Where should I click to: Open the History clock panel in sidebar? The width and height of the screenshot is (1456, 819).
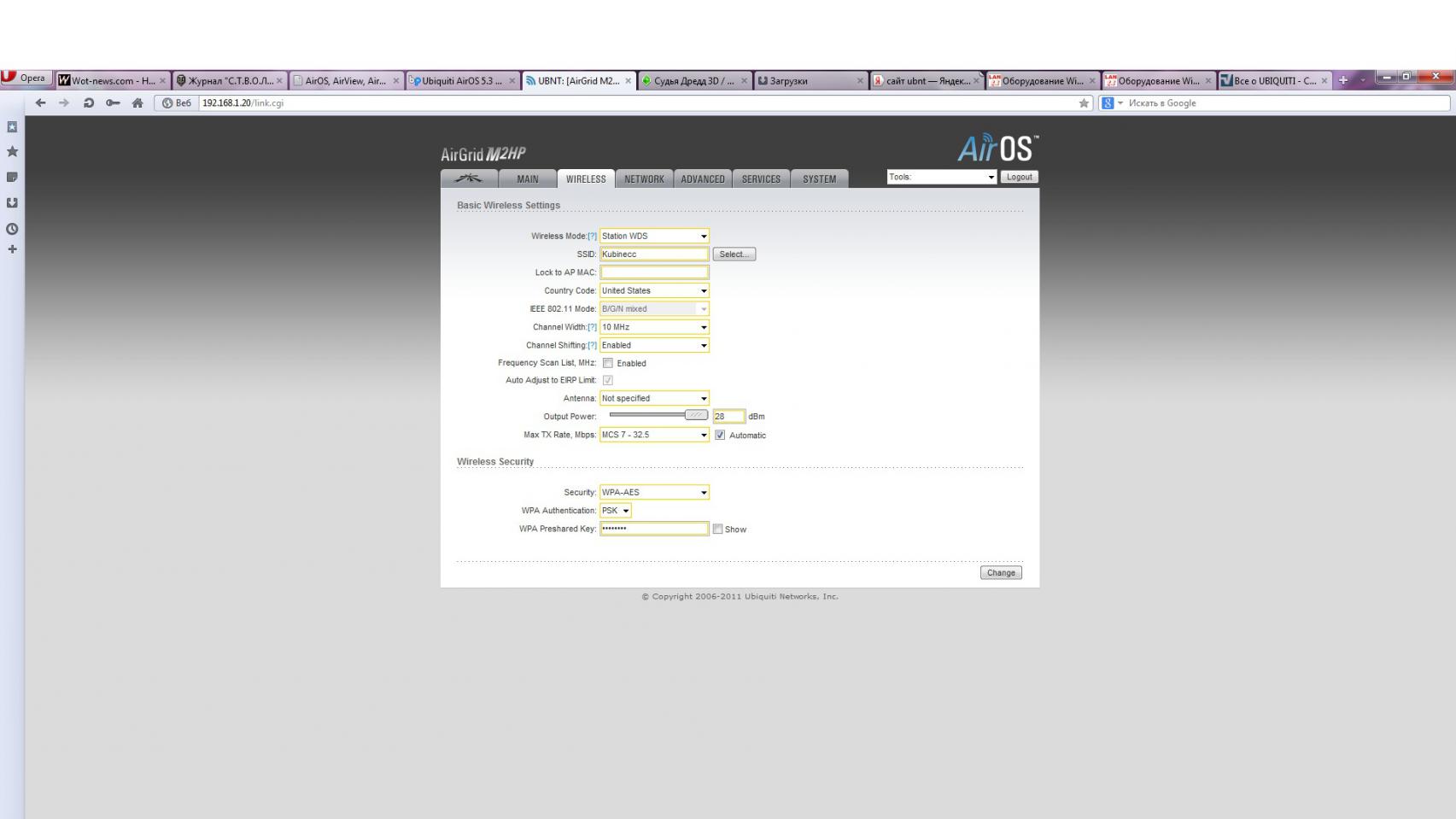pyautogui.click(x=12, y=228)
